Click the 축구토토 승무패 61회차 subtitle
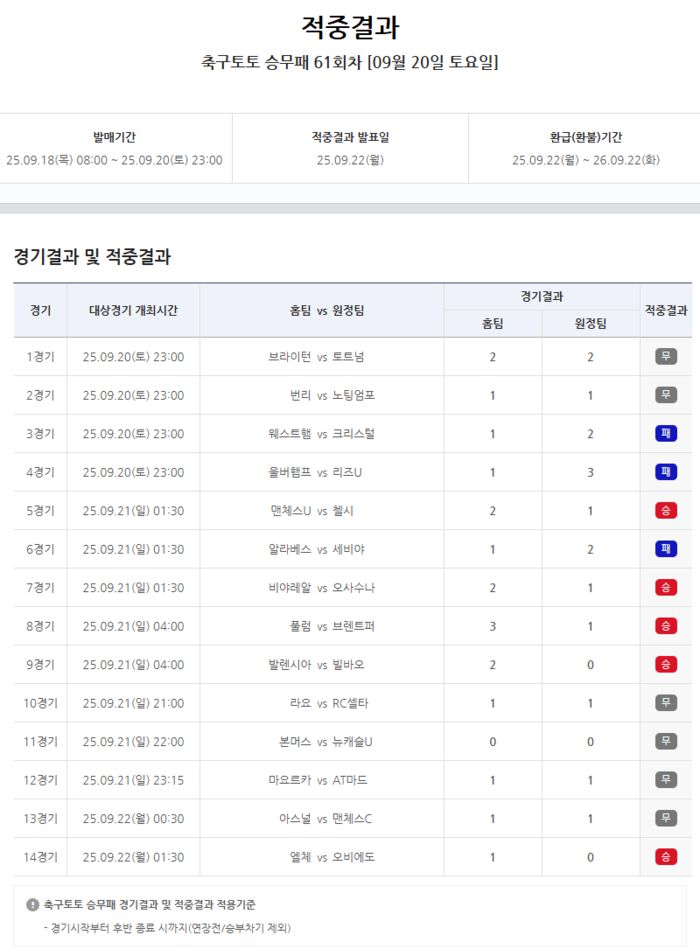This screenshot has height=949, width=700. pyautogui.click(x=350, y=62)
